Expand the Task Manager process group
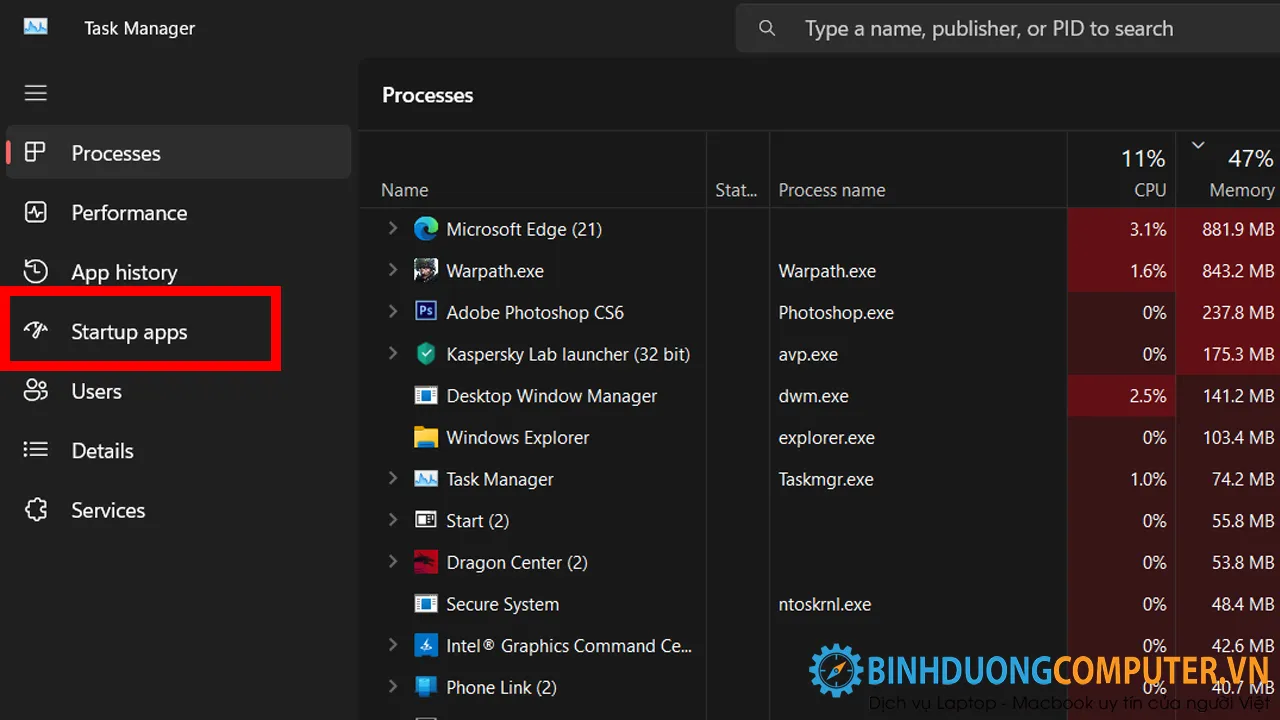The height and width of the screenshot is (720, 1280). coord(393,479)
